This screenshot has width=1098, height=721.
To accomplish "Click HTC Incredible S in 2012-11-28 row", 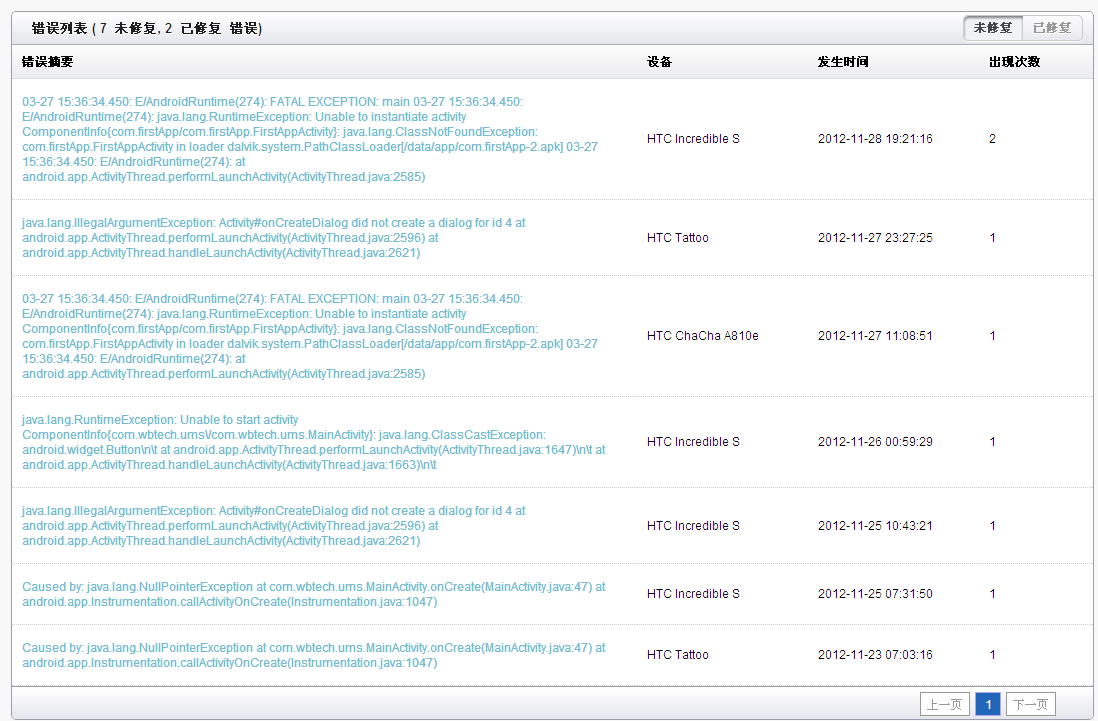I will pyautogui.click(x=693, y=139).
